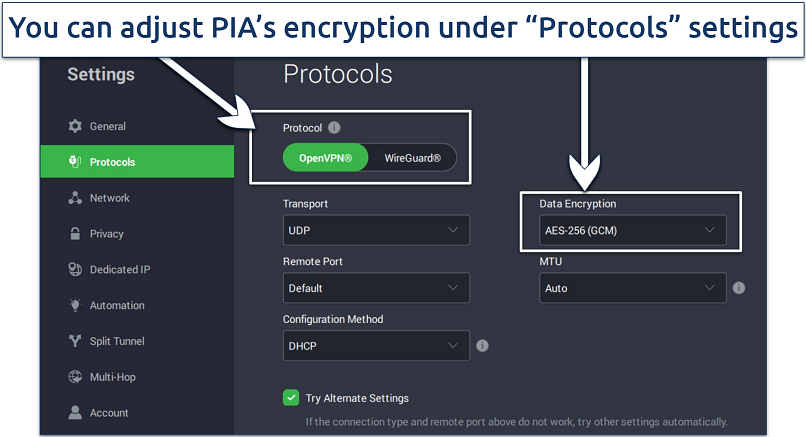Open the Configuration Method DHCP dropdown

(376, 346)
